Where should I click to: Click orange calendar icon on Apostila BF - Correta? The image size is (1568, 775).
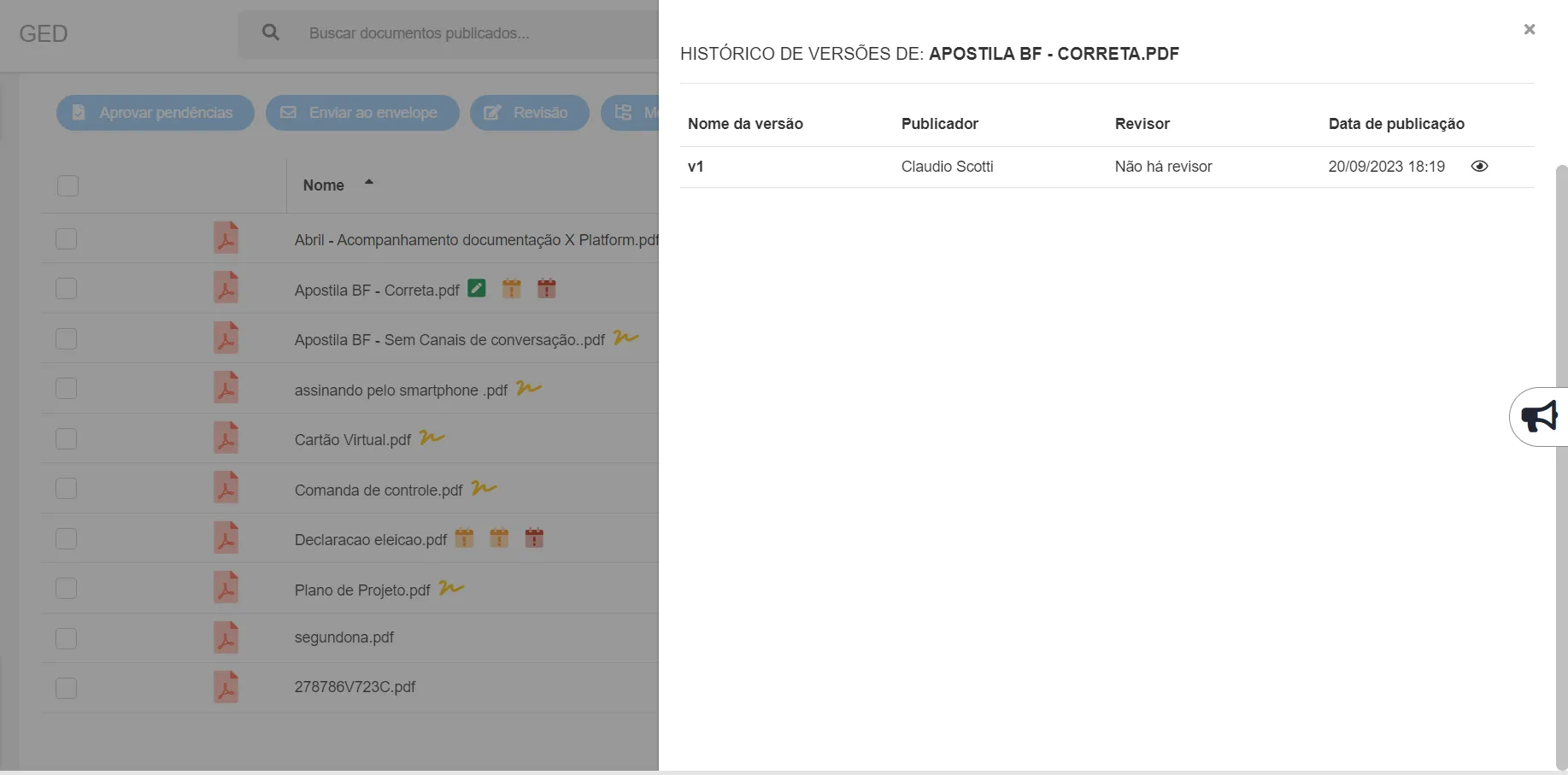(x=512, y=289)
